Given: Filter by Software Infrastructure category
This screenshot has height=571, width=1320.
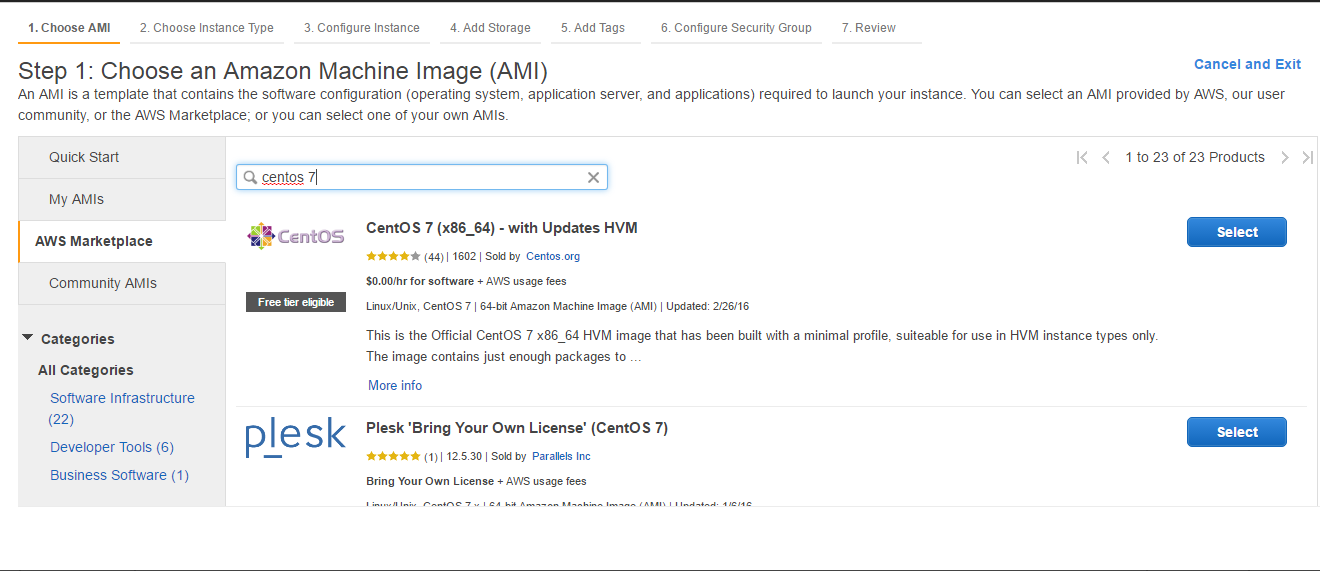Looking at the screenshot, I should pos(122,408).
